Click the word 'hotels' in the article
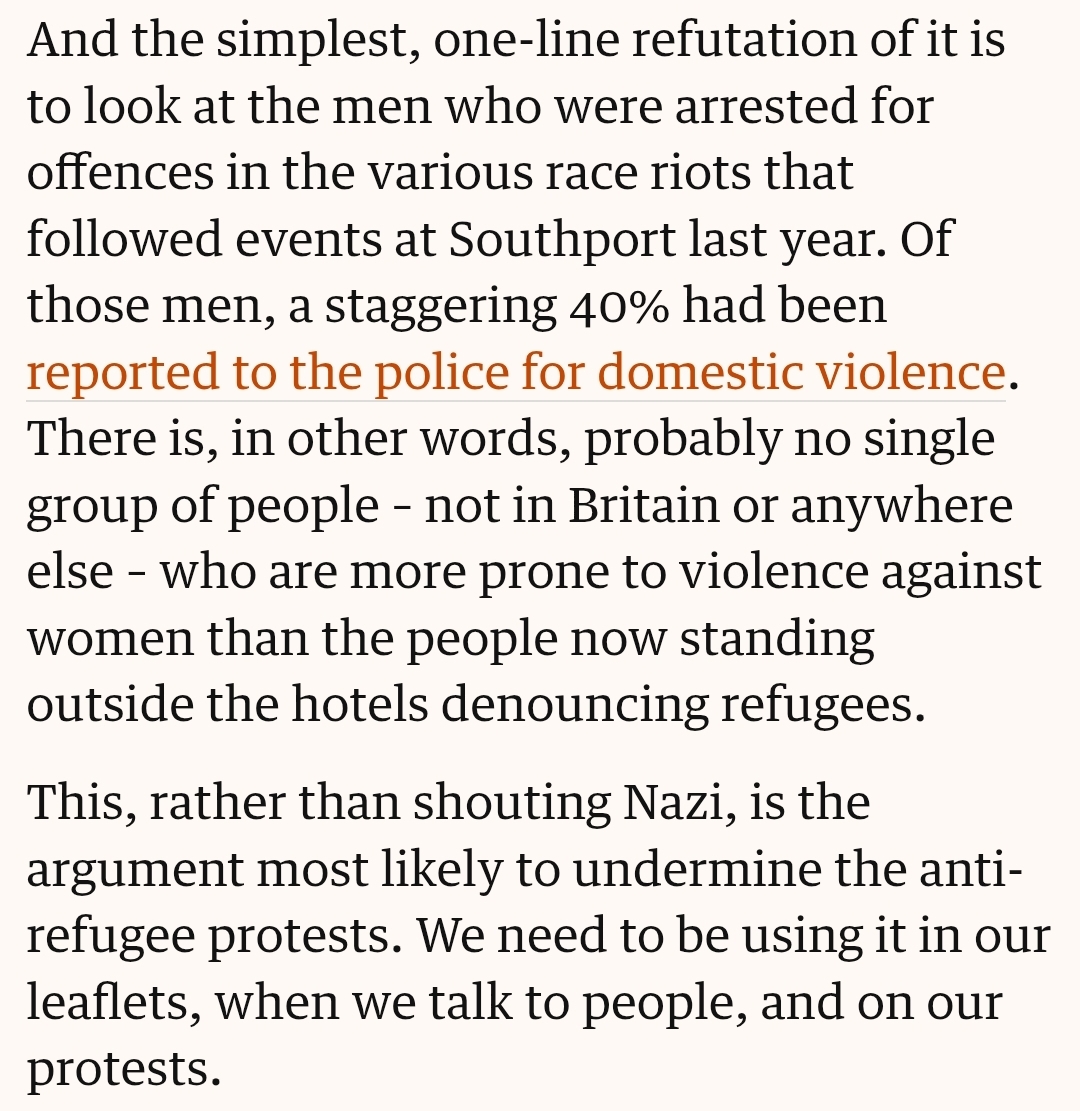 click(x=360, y=704)
